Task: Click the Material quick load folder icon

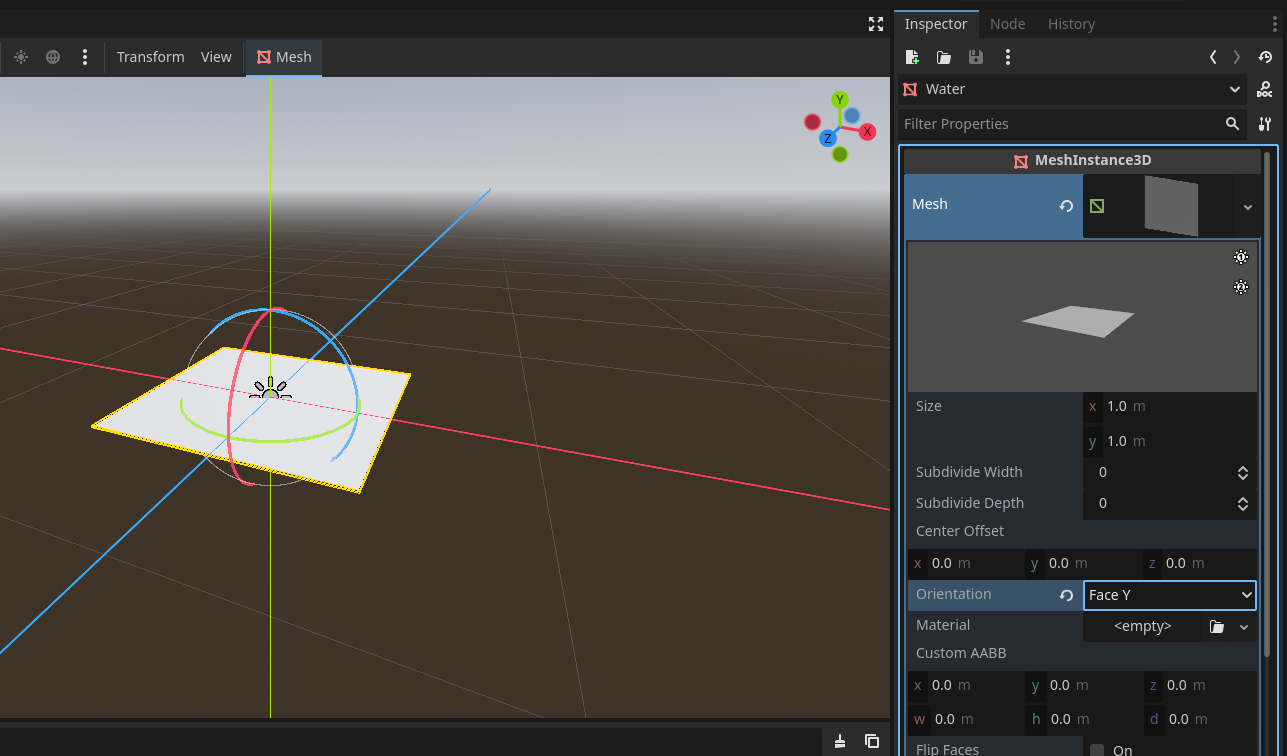Action: 1216,626
